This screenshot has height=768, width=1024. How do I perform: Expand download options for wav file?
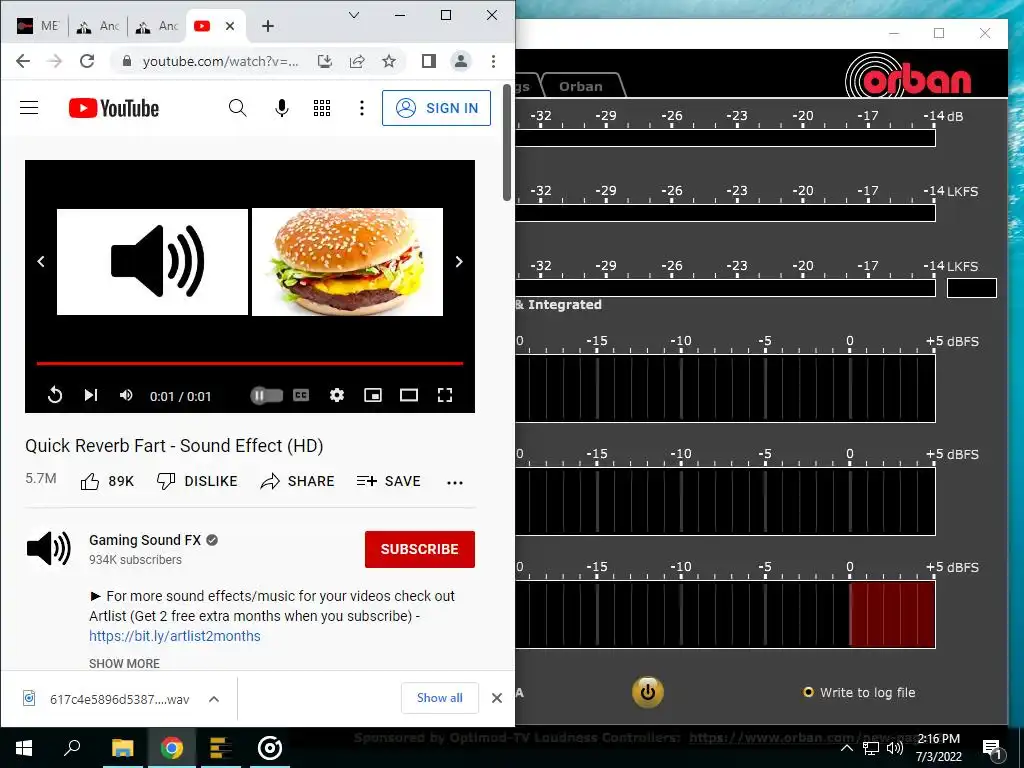214,699
